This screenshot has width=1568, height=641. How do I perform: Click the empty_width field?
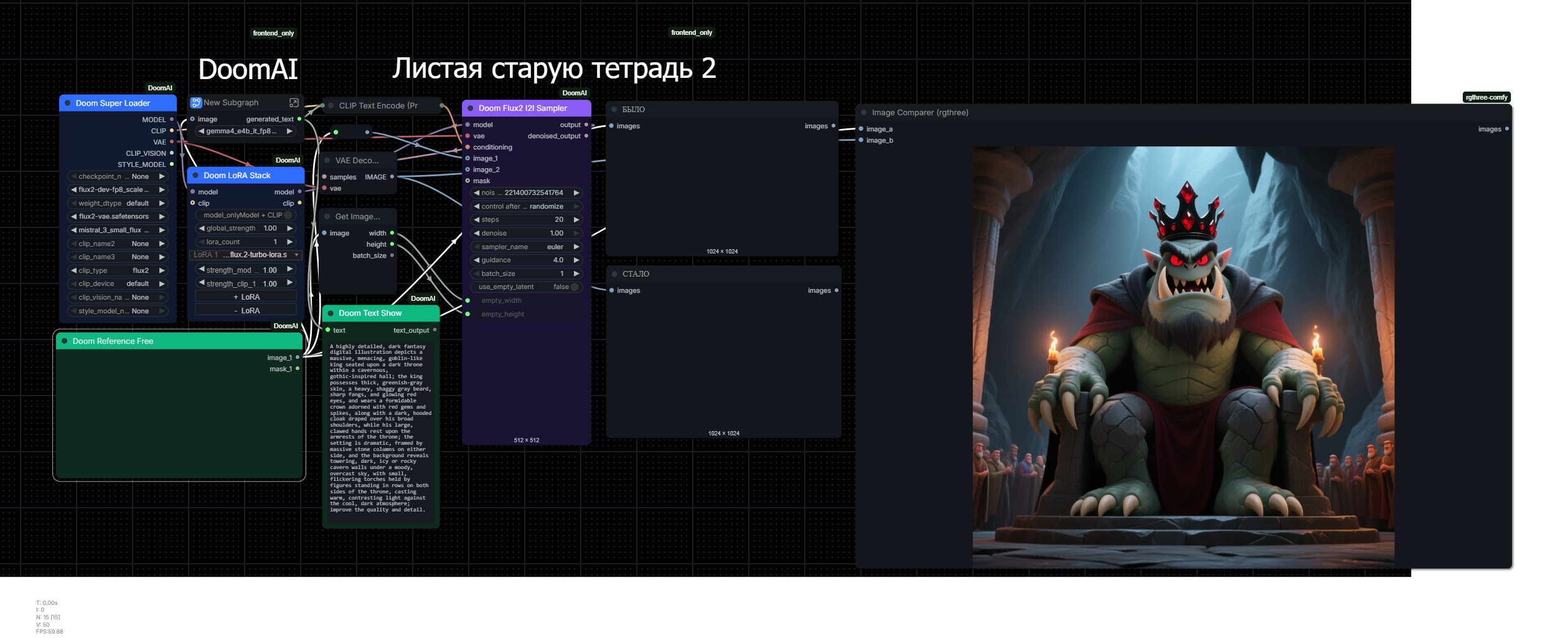[527, 301]
